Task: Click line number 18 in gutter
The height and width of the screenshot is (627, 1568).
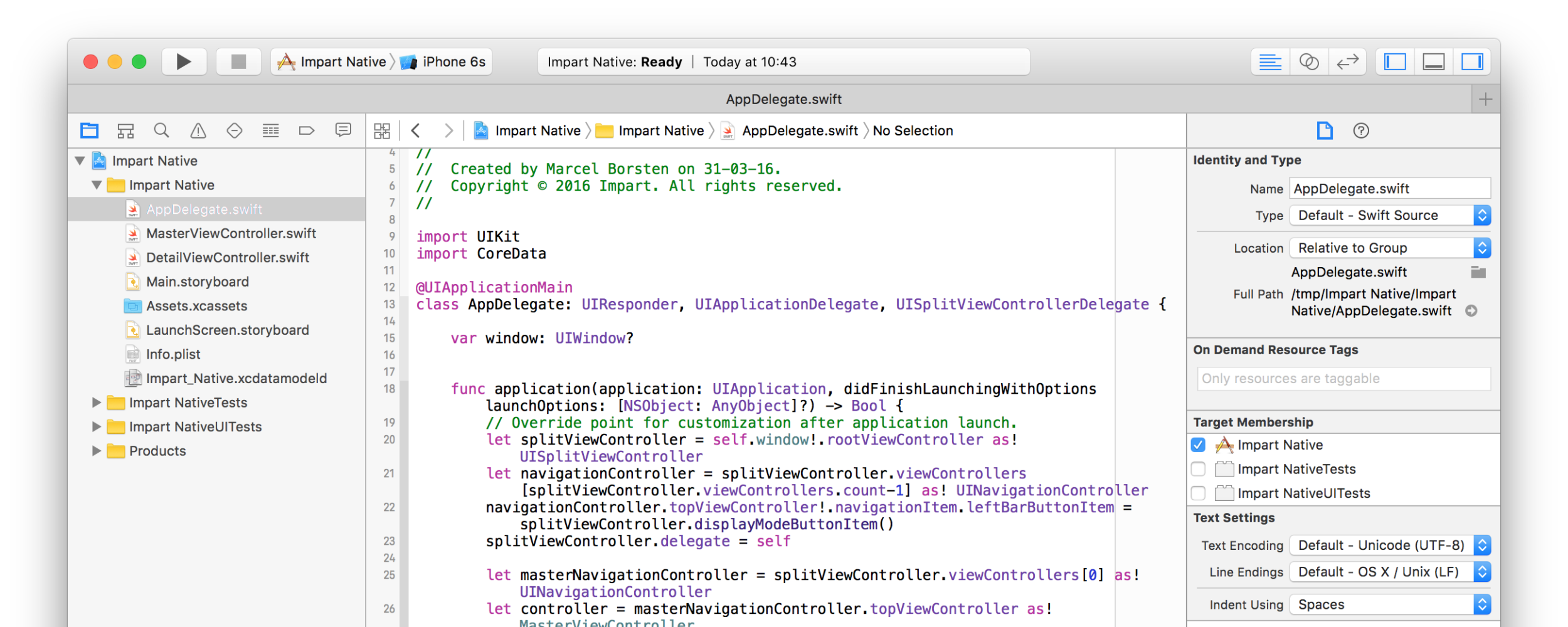Action: 389,389
